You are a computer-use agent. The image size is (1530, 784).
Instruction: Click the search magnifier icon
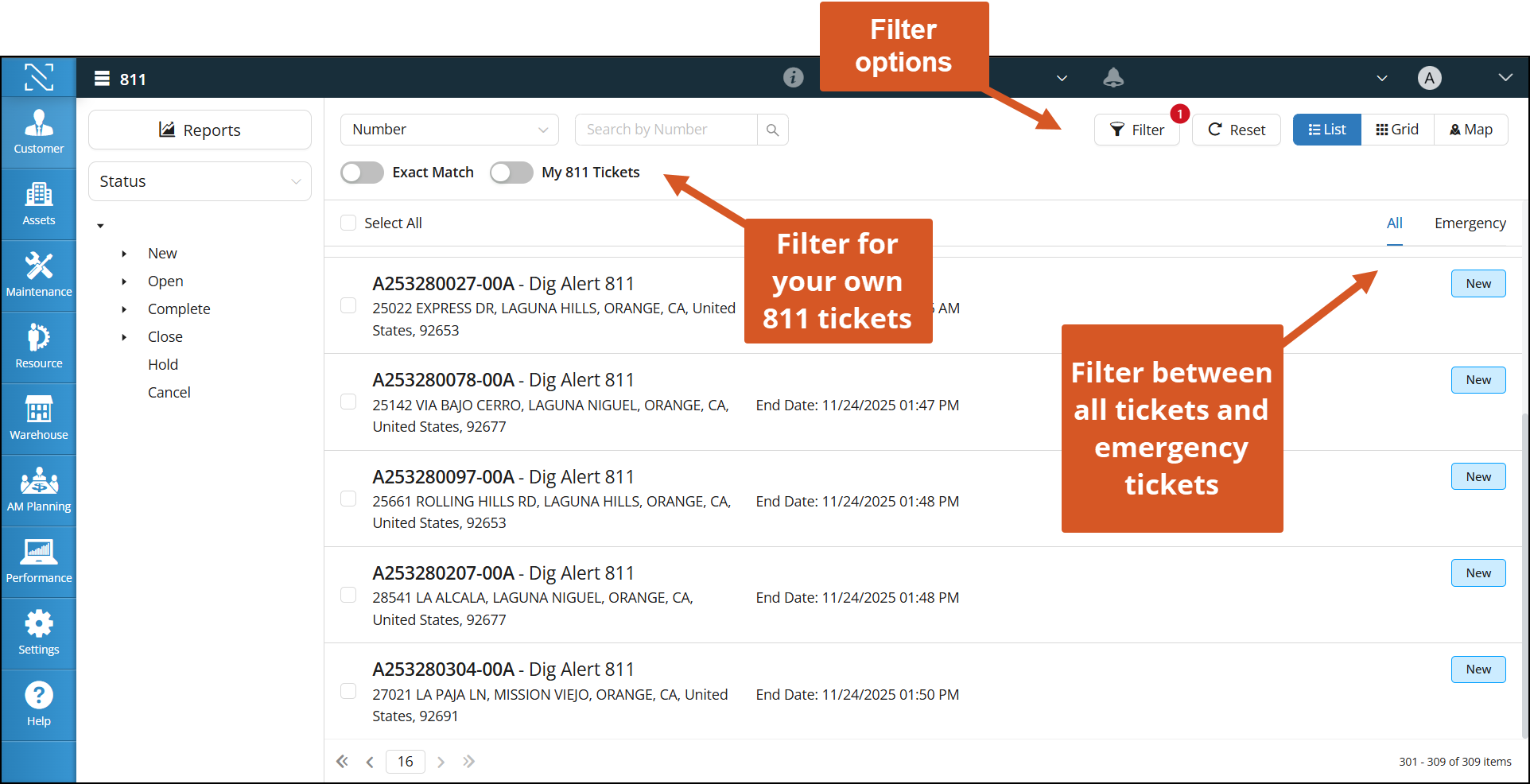coord(772,130)
